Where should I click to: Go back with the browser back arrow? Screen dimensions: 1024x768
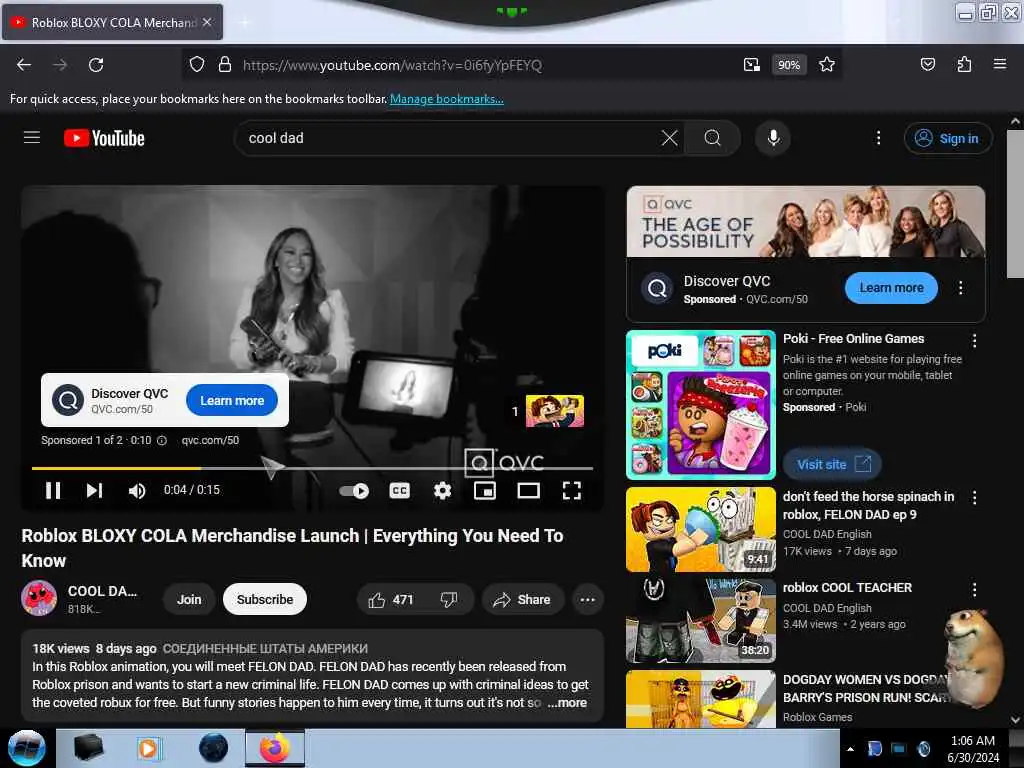tap(24, 65)
